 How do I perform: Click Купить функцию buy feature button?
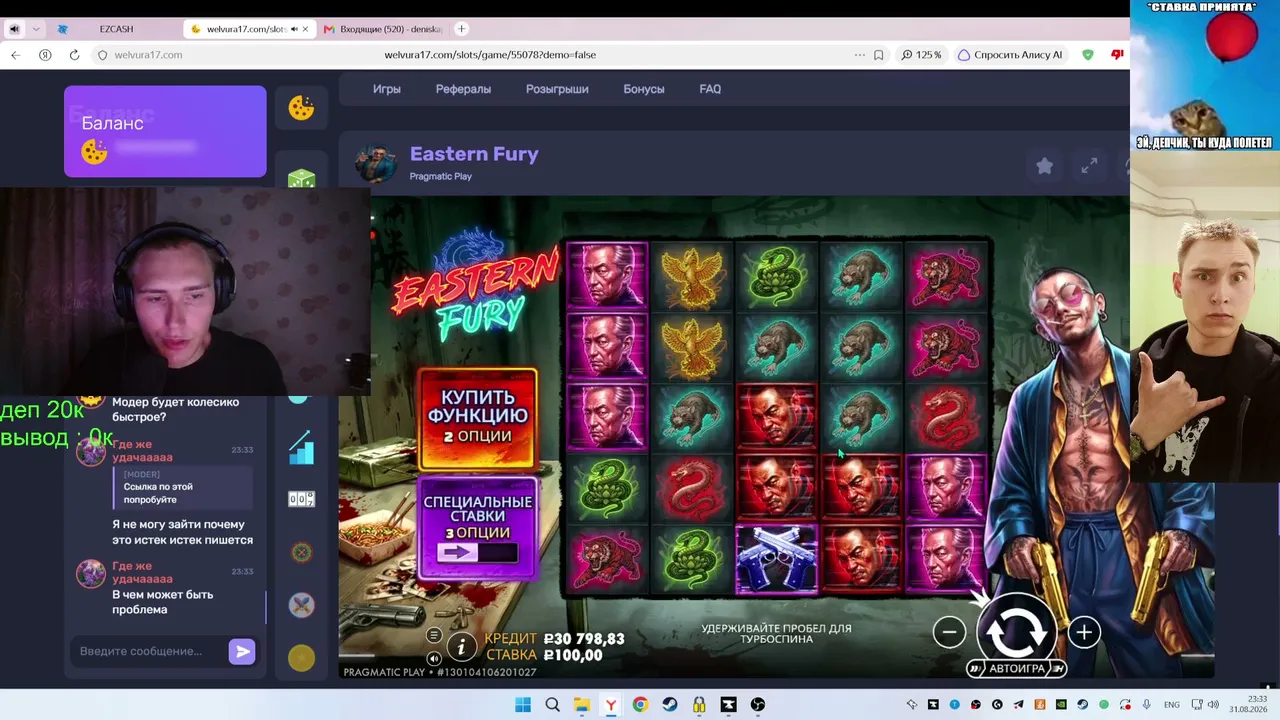click(x=478, y=418)
